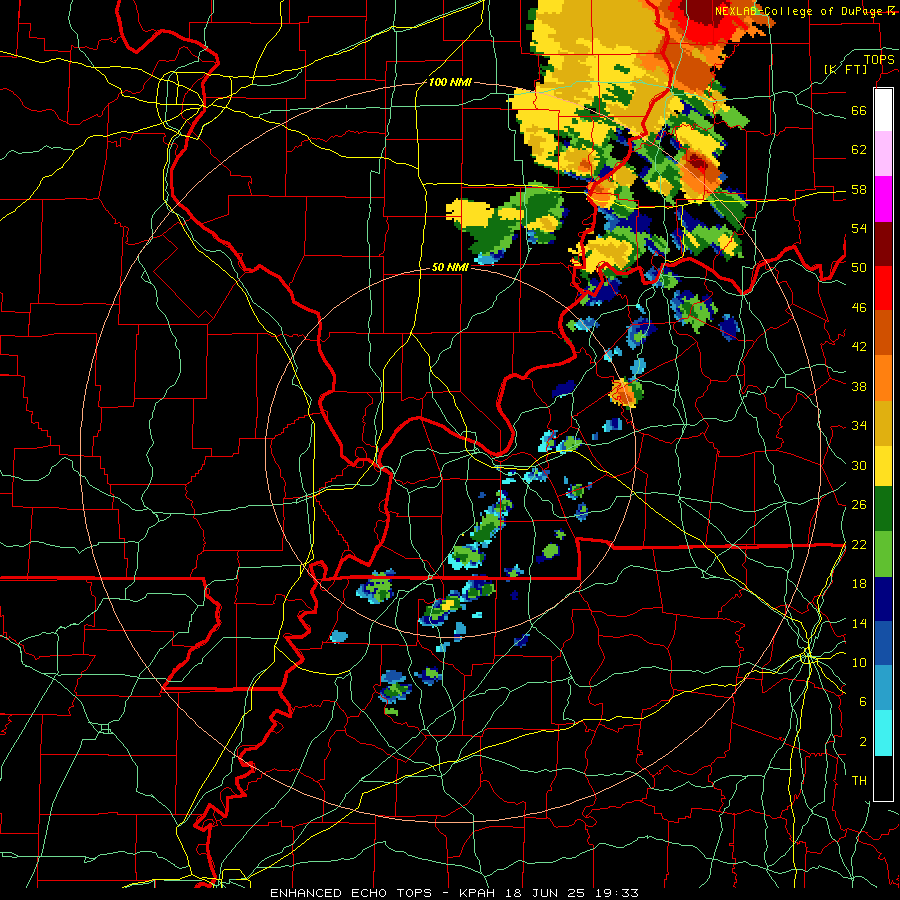Image resolution: width=900 pixels, height=900 pixels.
Task: Click the "54" scale value
Action: pos(859,228)
